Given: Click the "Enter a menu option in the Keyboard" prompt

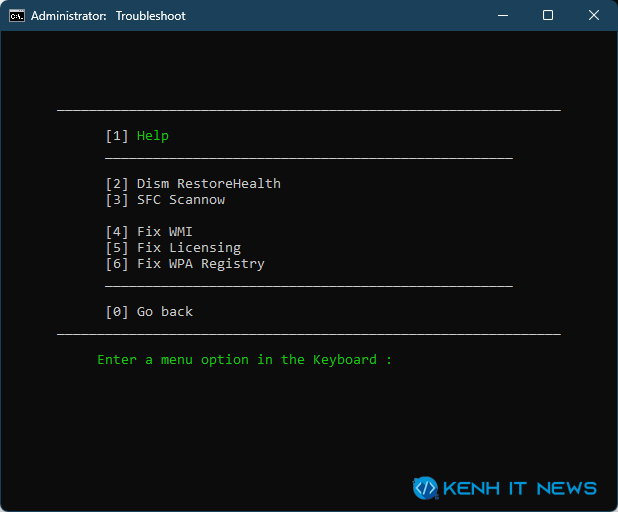Looking at the screenshot, I should pos(244,360).
